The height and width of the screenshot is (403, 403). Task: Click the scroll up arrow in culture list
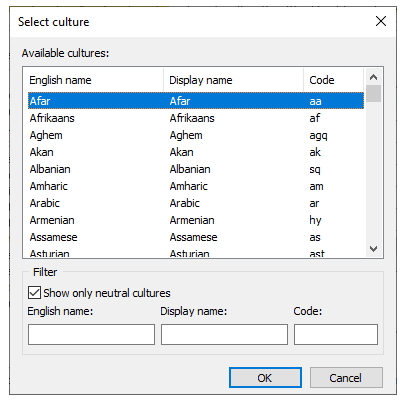click(x=373, y=77)
